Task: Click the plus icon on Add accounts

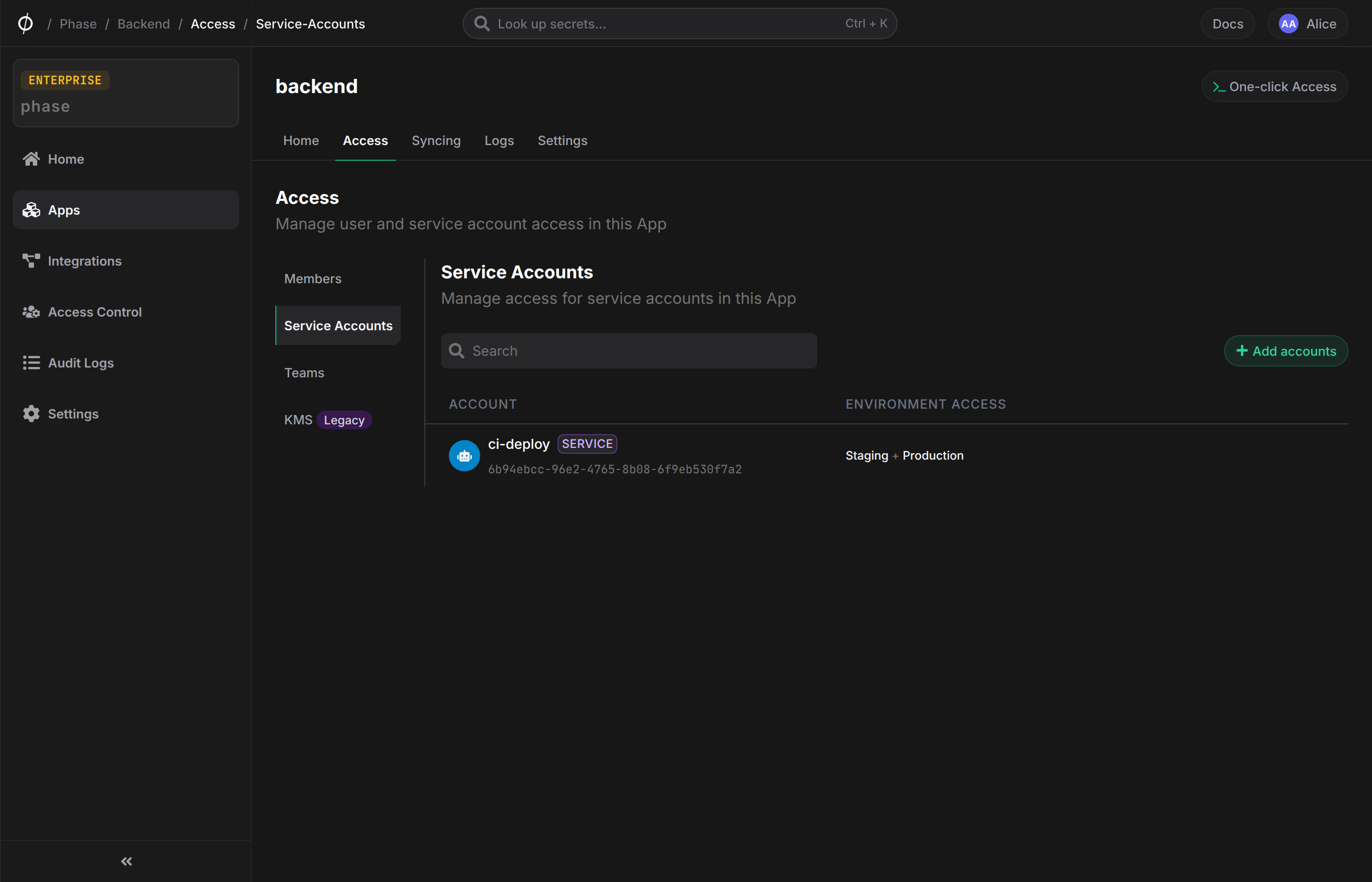Action: (x=1242, y=350)
